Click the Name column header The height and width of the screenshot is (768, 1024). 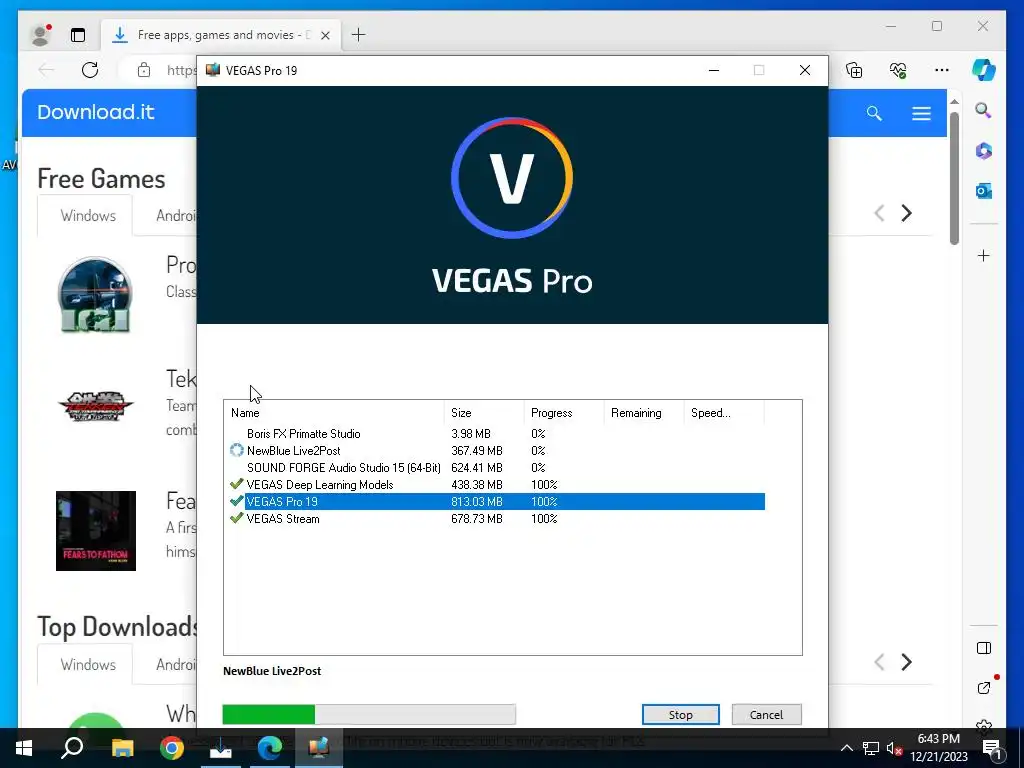coord(334,413)
